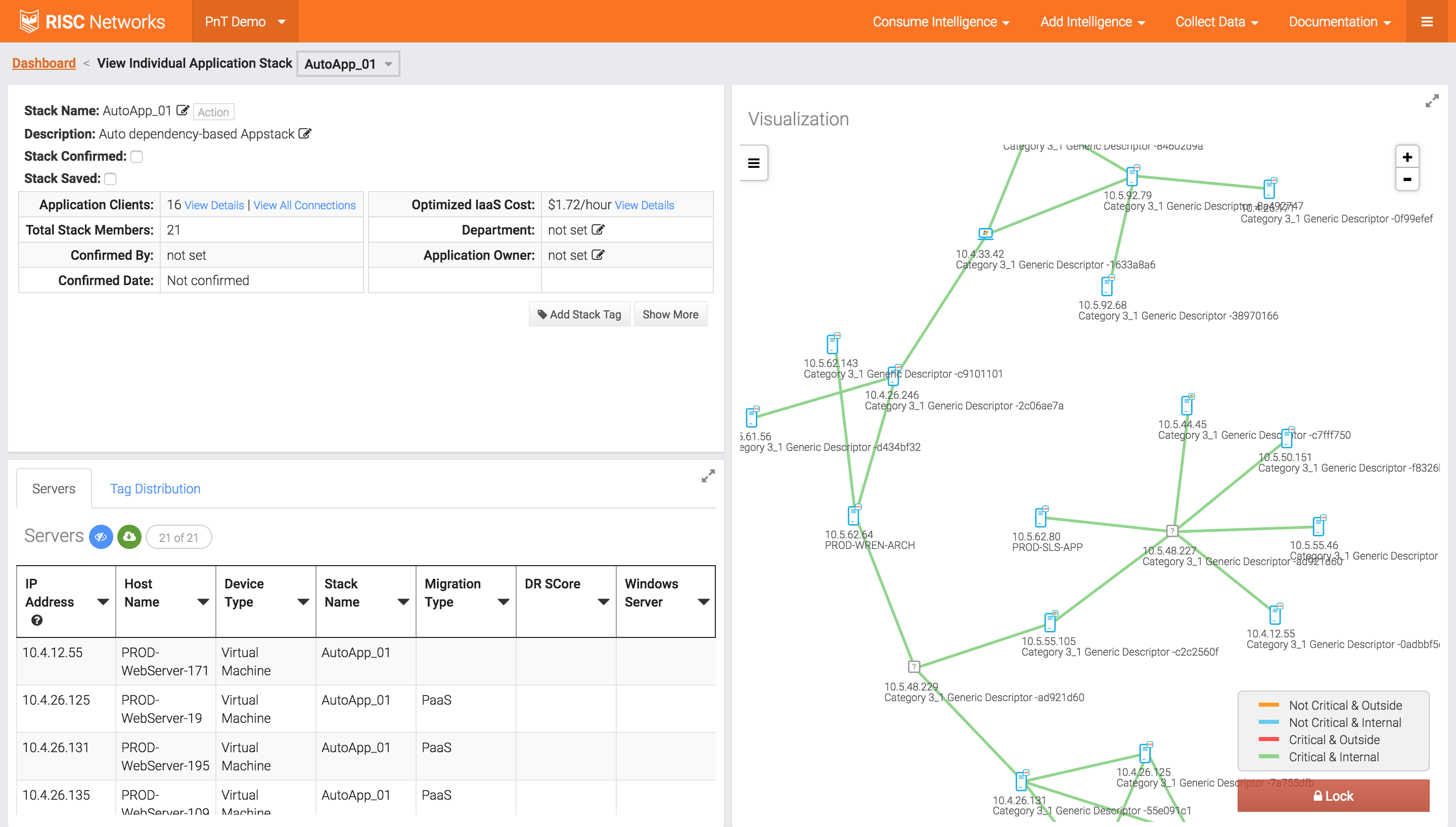Open View All Connections link
The image size is (1456, 827).
(304, 205)
